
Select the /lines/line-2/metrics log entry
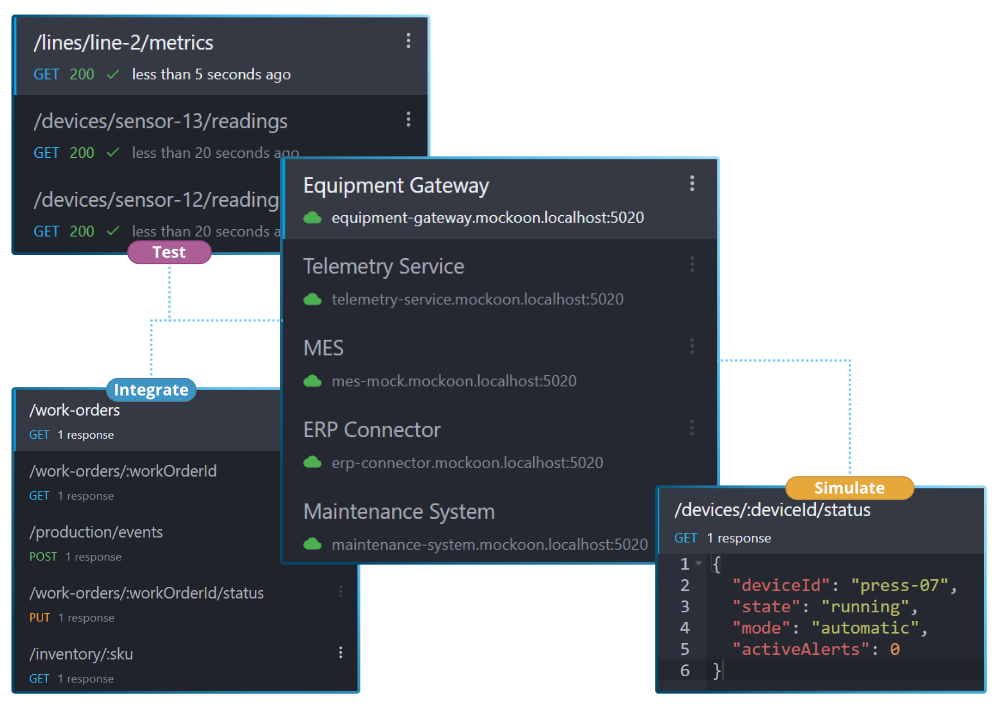click(x=221, y=57)
